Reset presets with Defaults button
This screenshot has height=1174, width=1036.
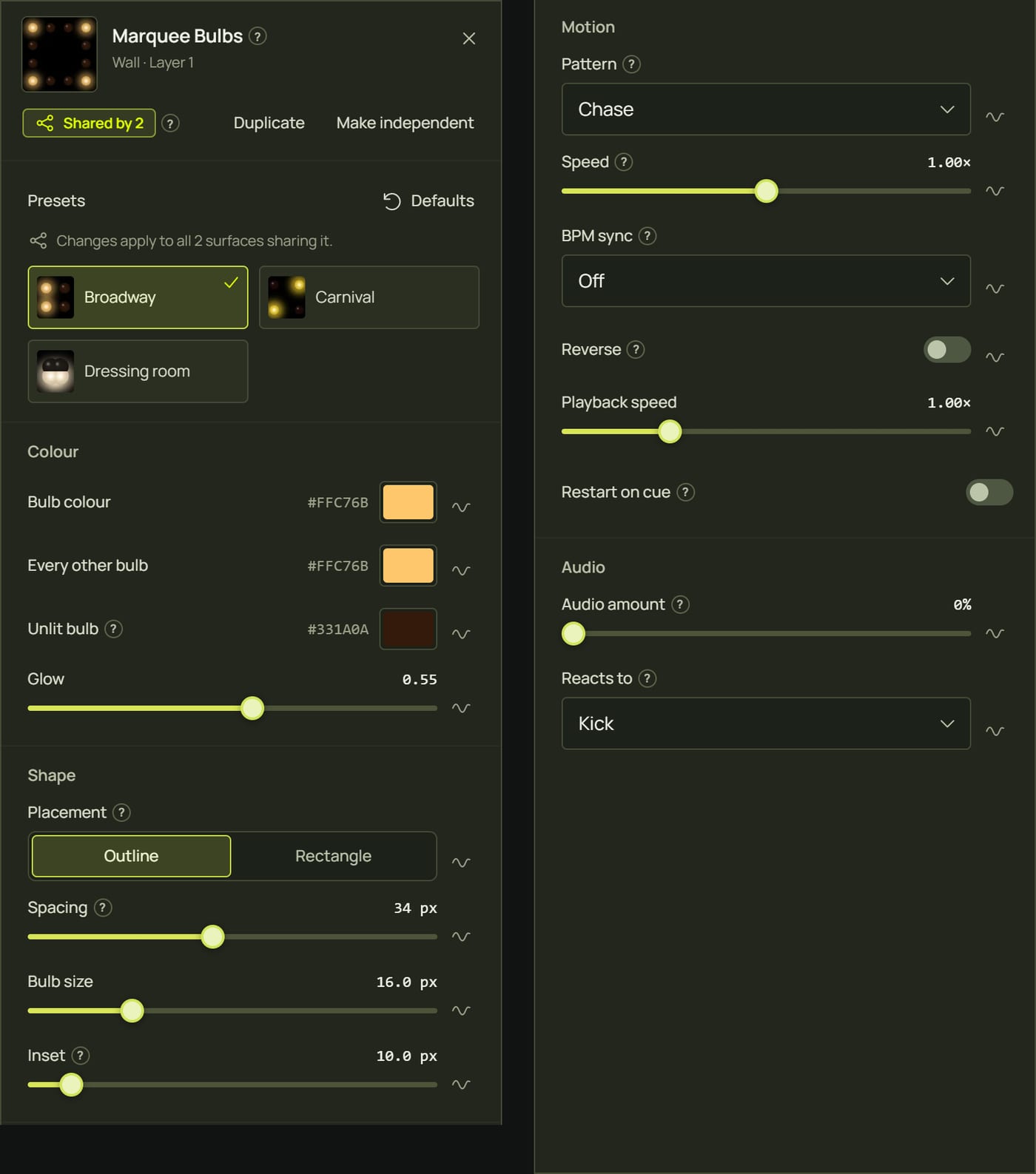[x=428, y=201]
